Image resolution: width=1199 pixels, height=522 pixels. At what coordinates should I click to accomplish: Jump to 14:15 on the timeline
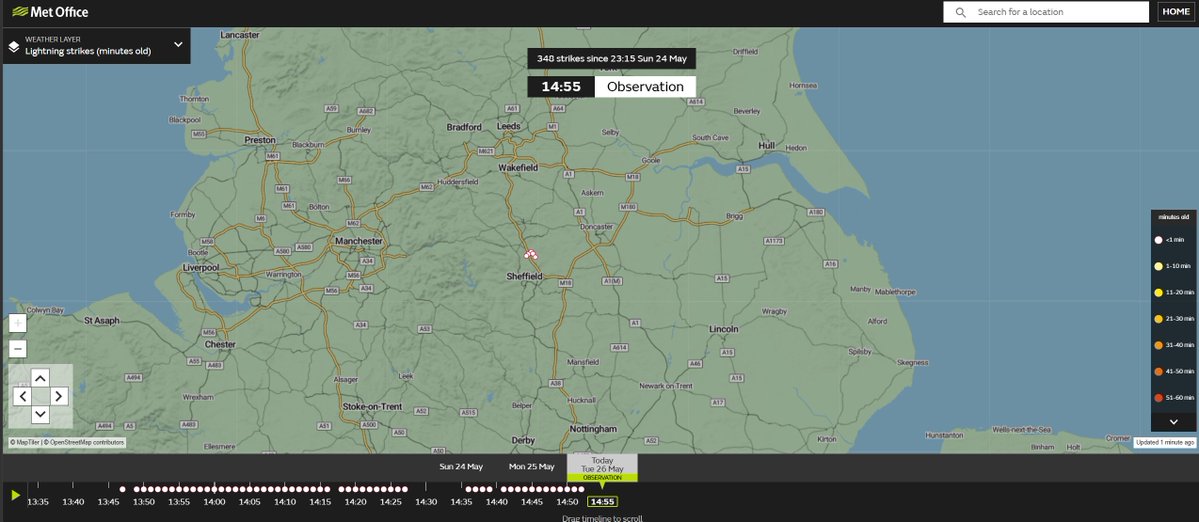pyautogui.click(x=320, y=502)
